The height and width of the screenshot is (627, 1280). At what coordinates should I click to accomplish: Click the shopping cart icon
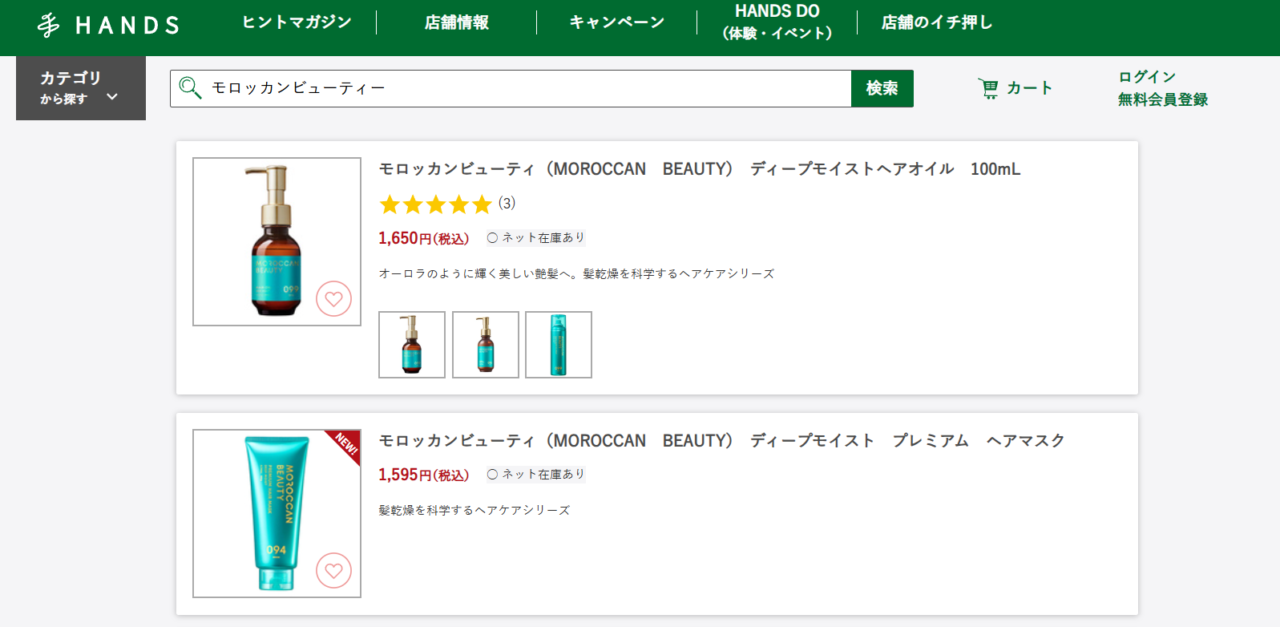click(x=989, y=88)
